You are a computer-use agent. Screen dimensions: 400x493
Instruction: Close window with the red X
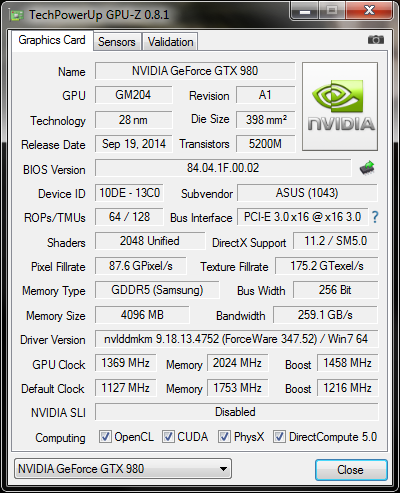[x=369, y=11]
